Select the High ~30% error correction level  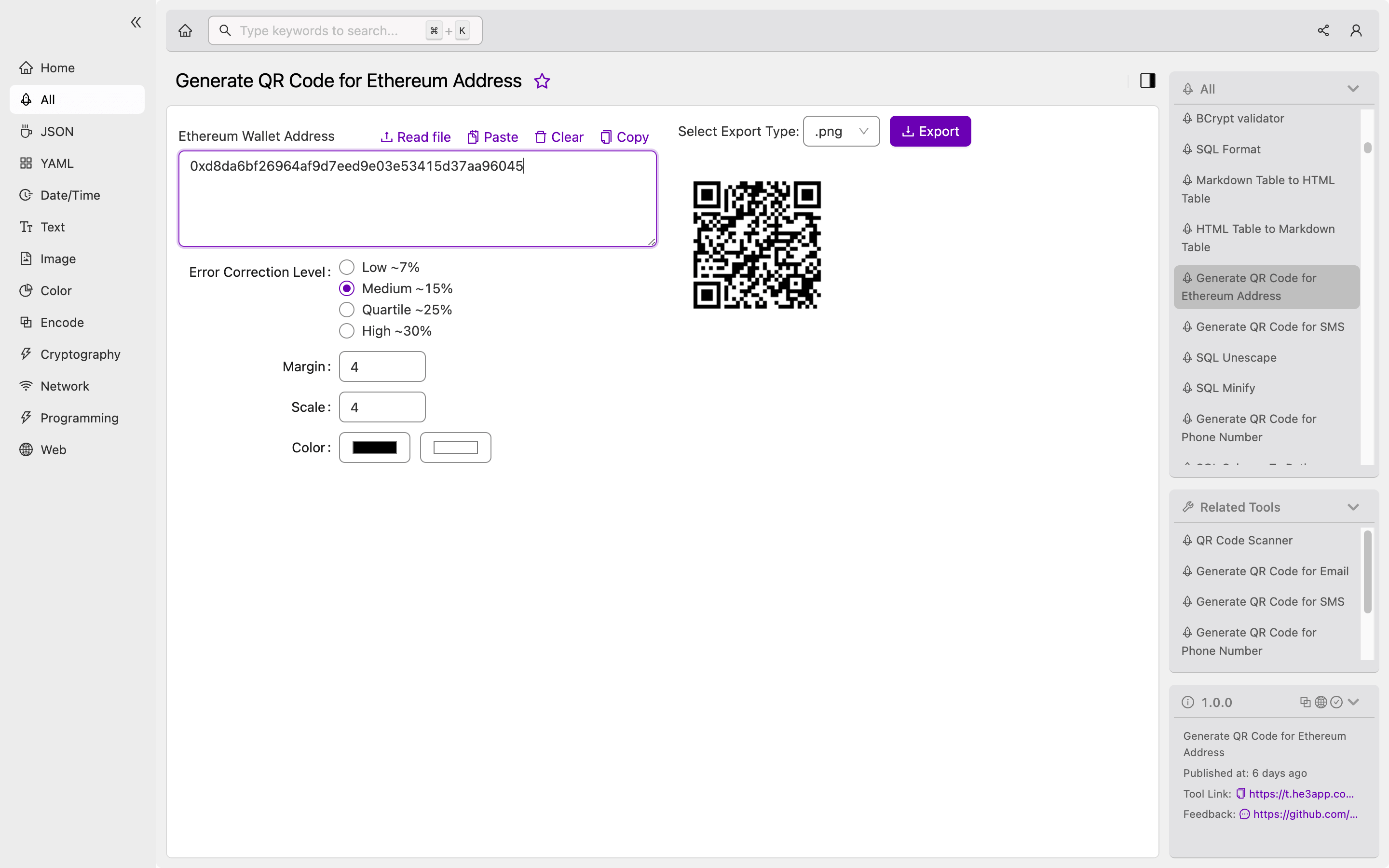pos(347,331)
